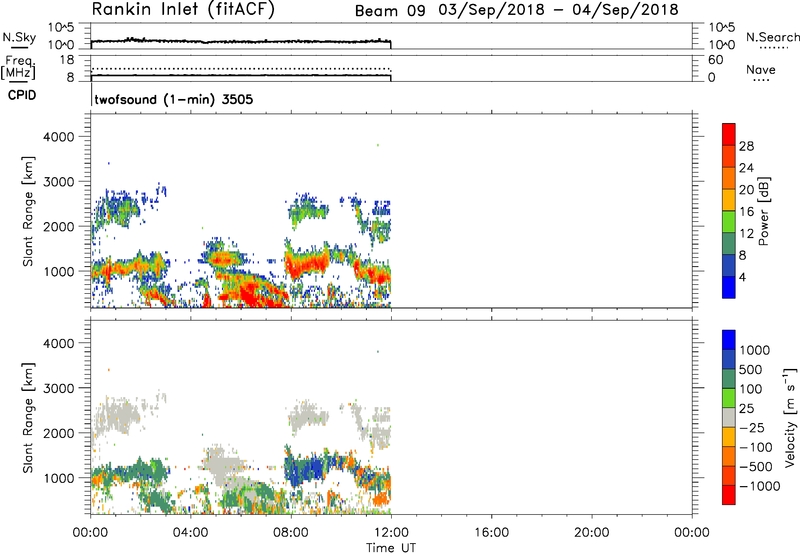Select the Time UT axis title
The image size is (800, 554).
pos(391,548)
